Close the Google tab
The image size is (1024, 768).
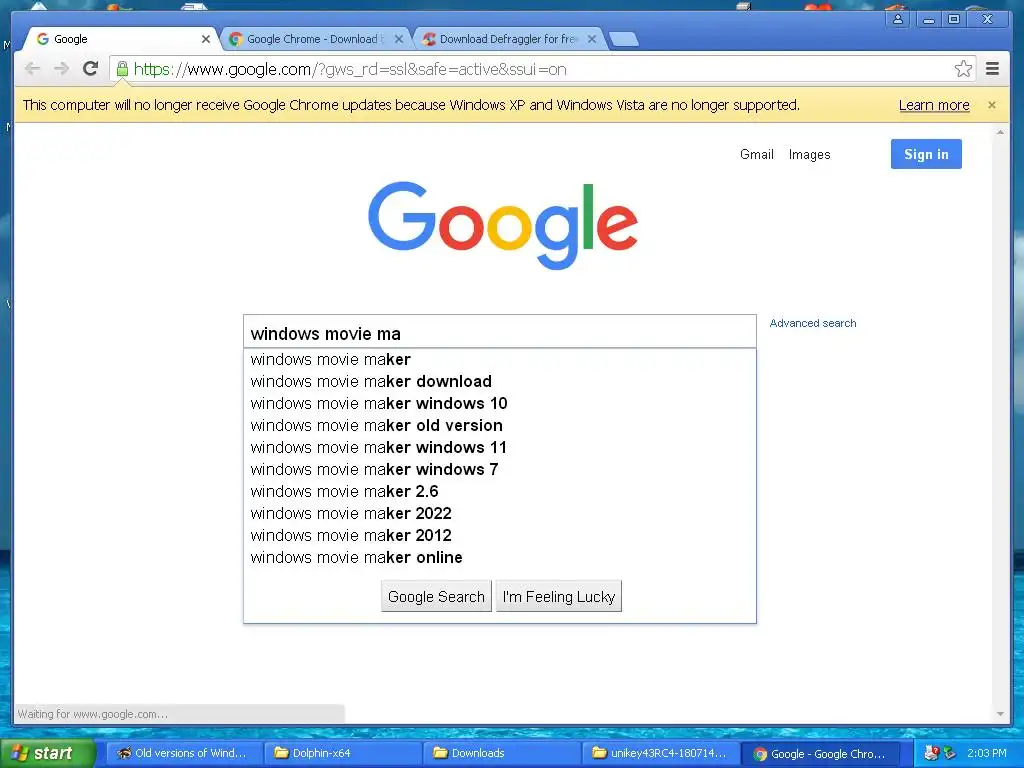(x=206, y=39)
